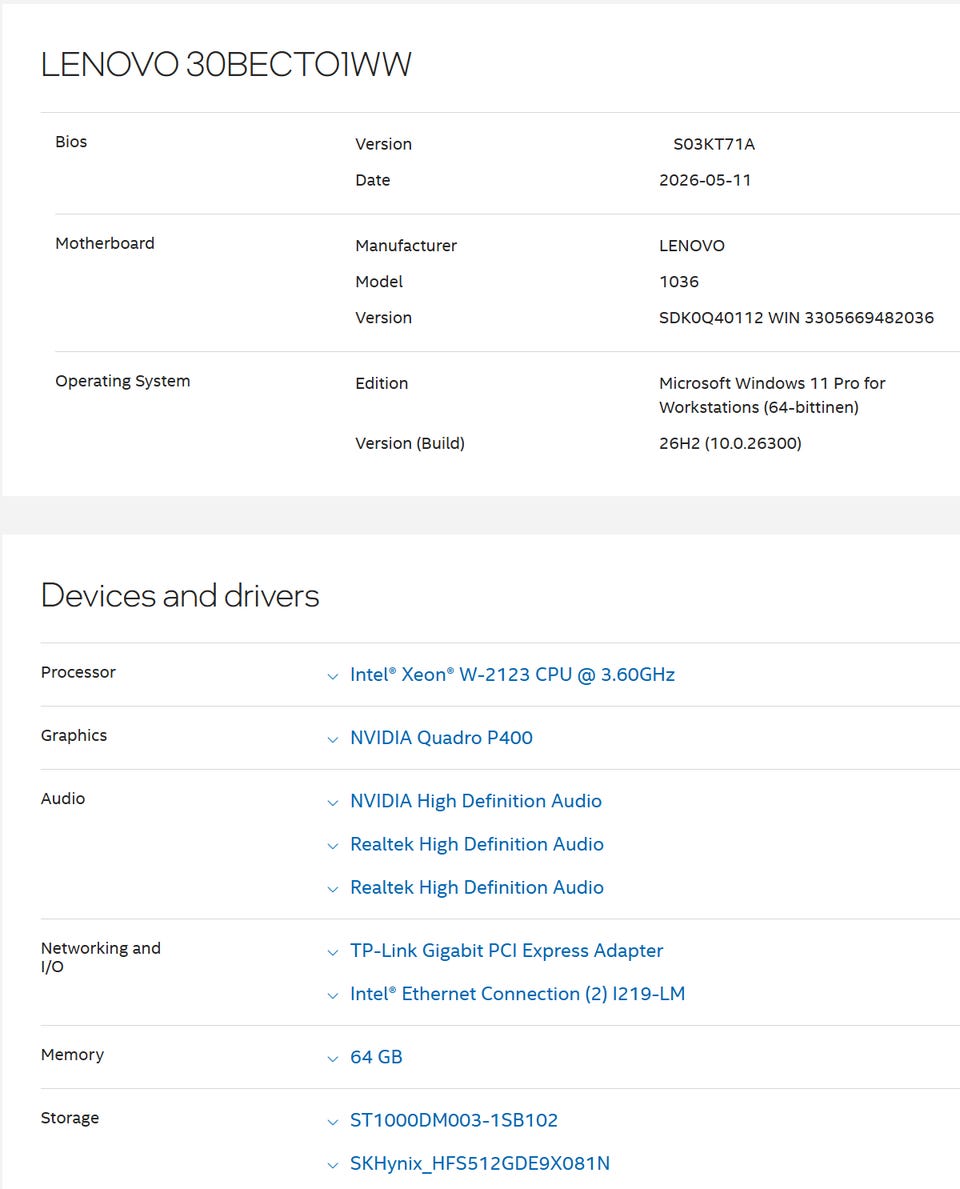
Task: Click the Bios section label
Action: [71, 142]
